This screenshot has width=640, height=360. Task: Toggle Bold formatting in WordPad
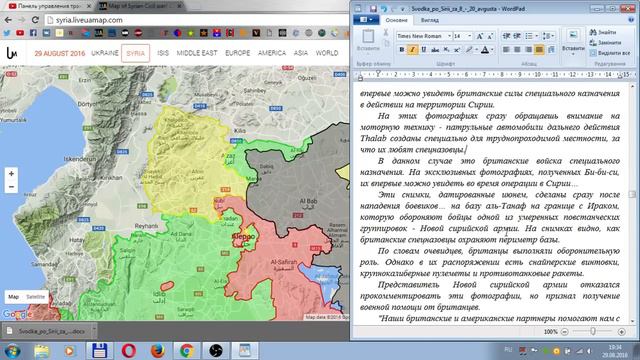(402, 50)
